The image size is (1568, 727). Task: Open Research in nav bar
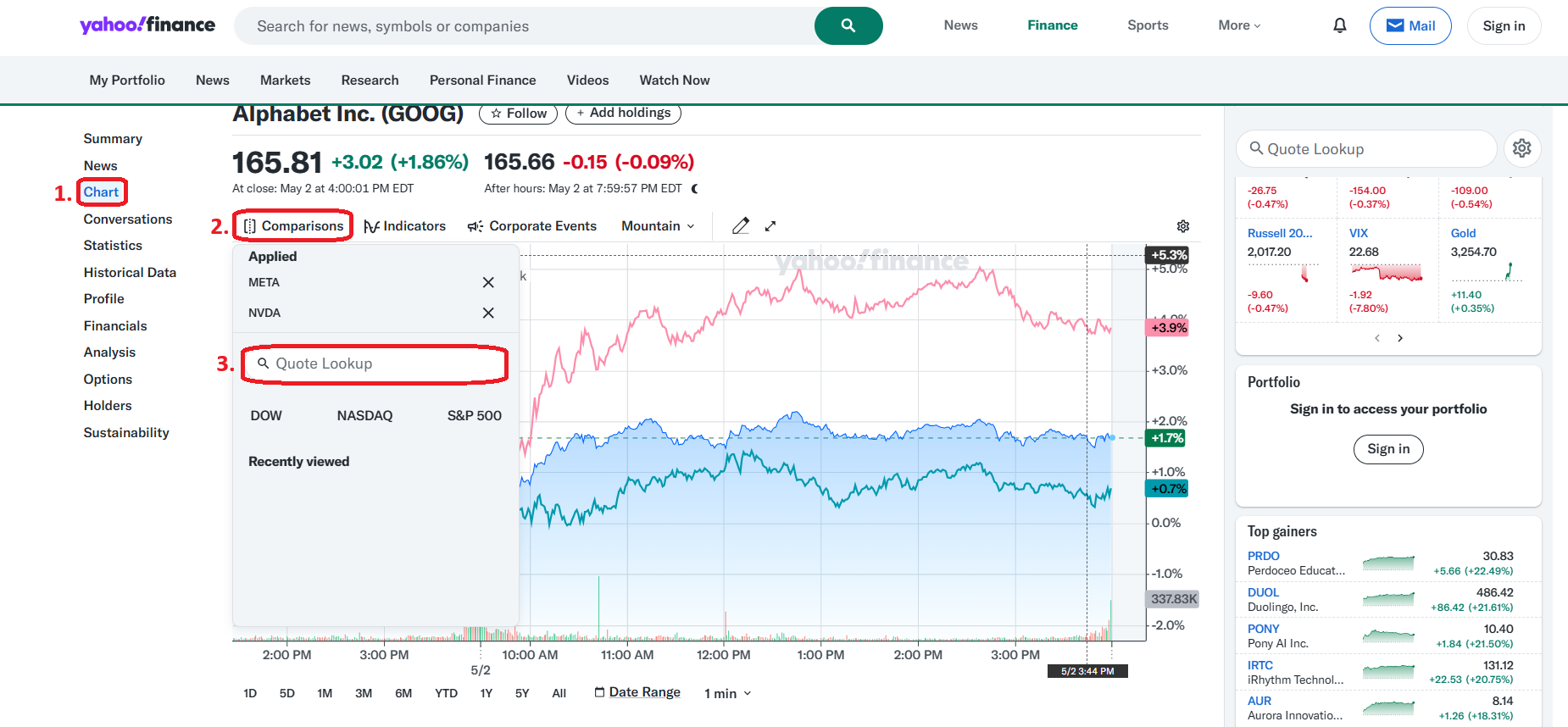[370, 80]
